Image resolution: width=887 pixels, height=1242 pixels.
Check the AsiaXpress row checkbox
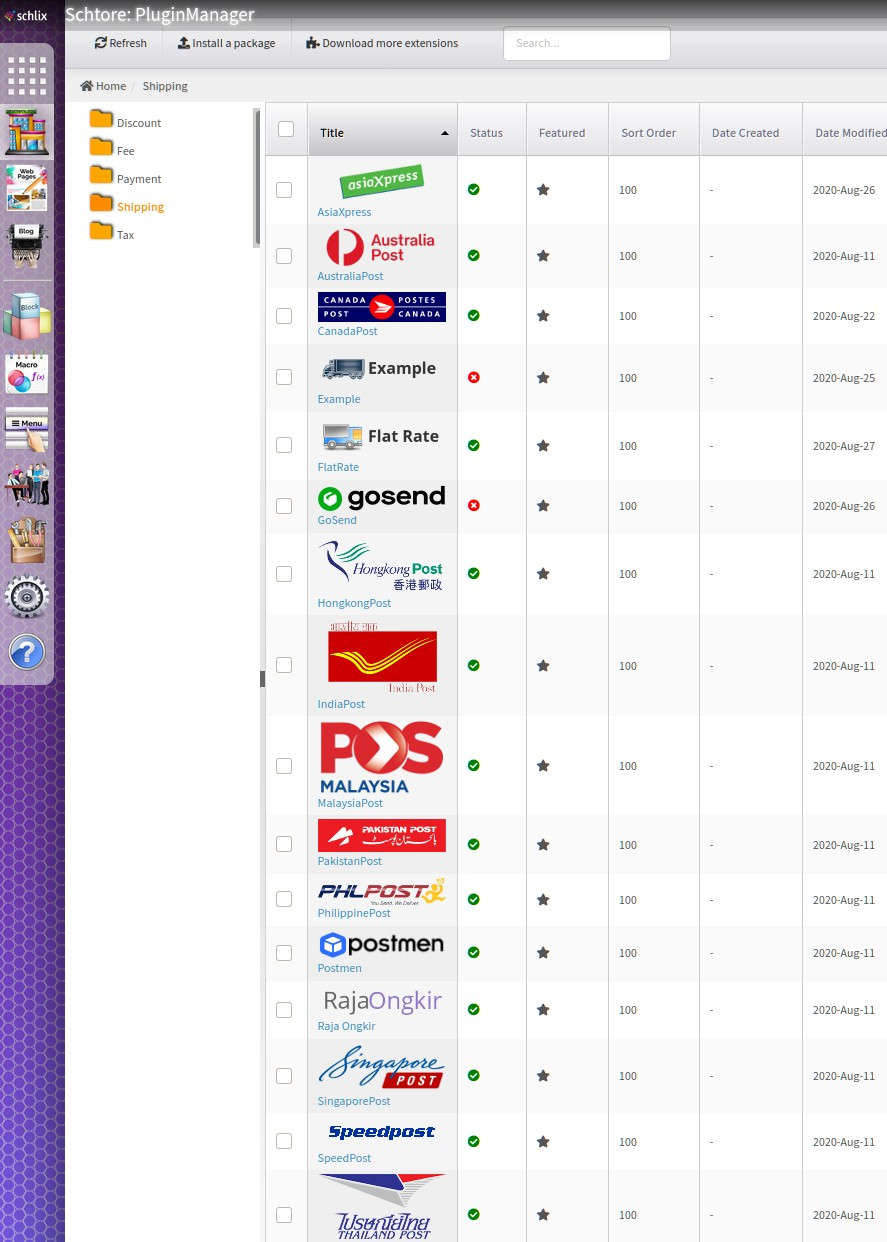284,190
